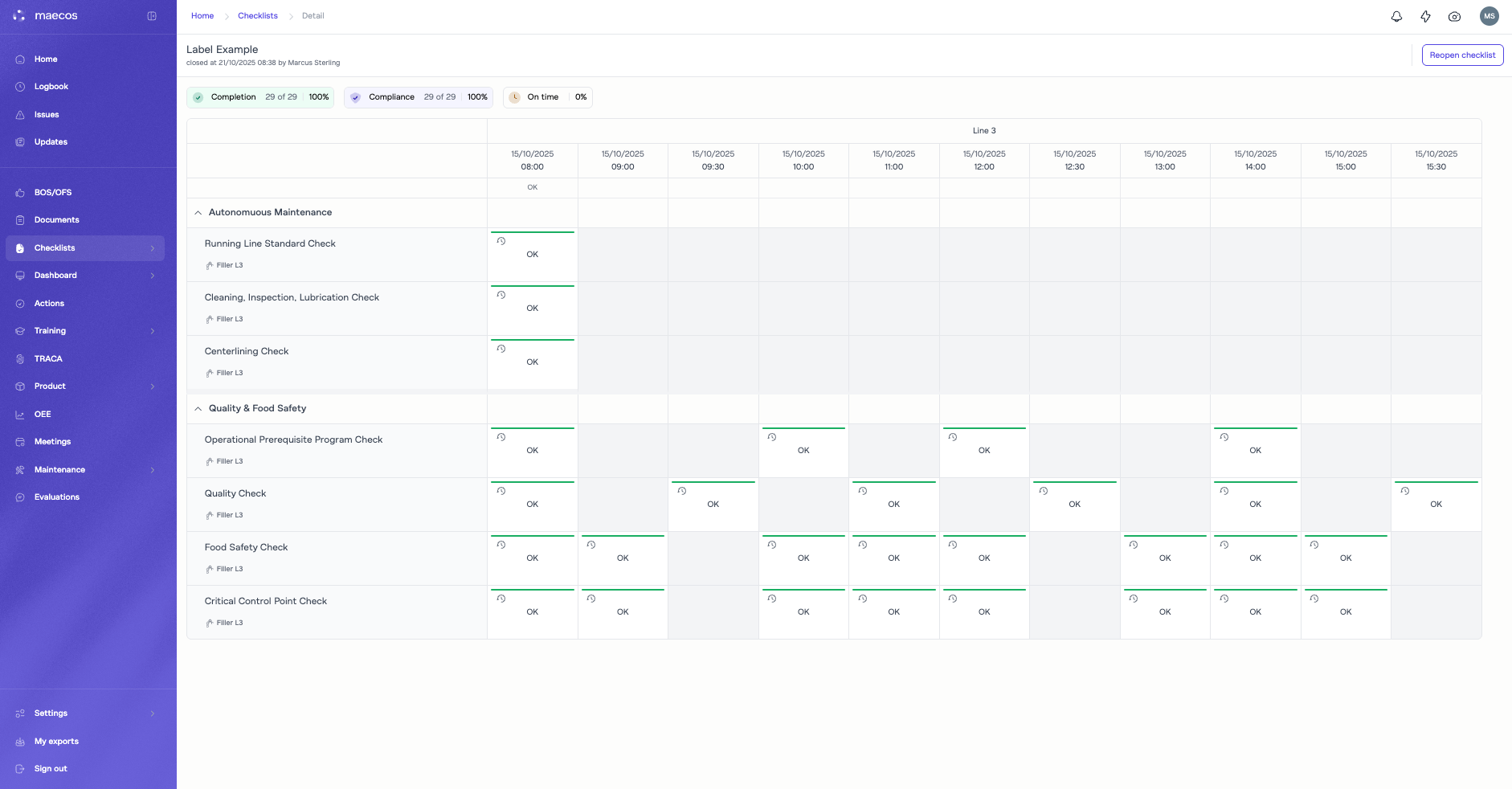
Task: Expand the Maintenance sidebar submenu
Action: tap(152, 470)
